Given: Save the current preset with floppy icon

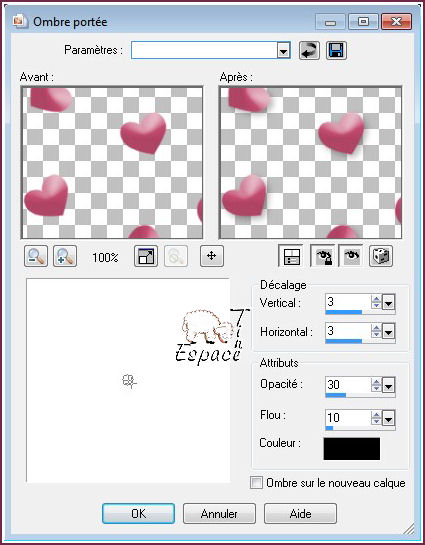Looking at the screenshot, I should (x=336, y=51).
